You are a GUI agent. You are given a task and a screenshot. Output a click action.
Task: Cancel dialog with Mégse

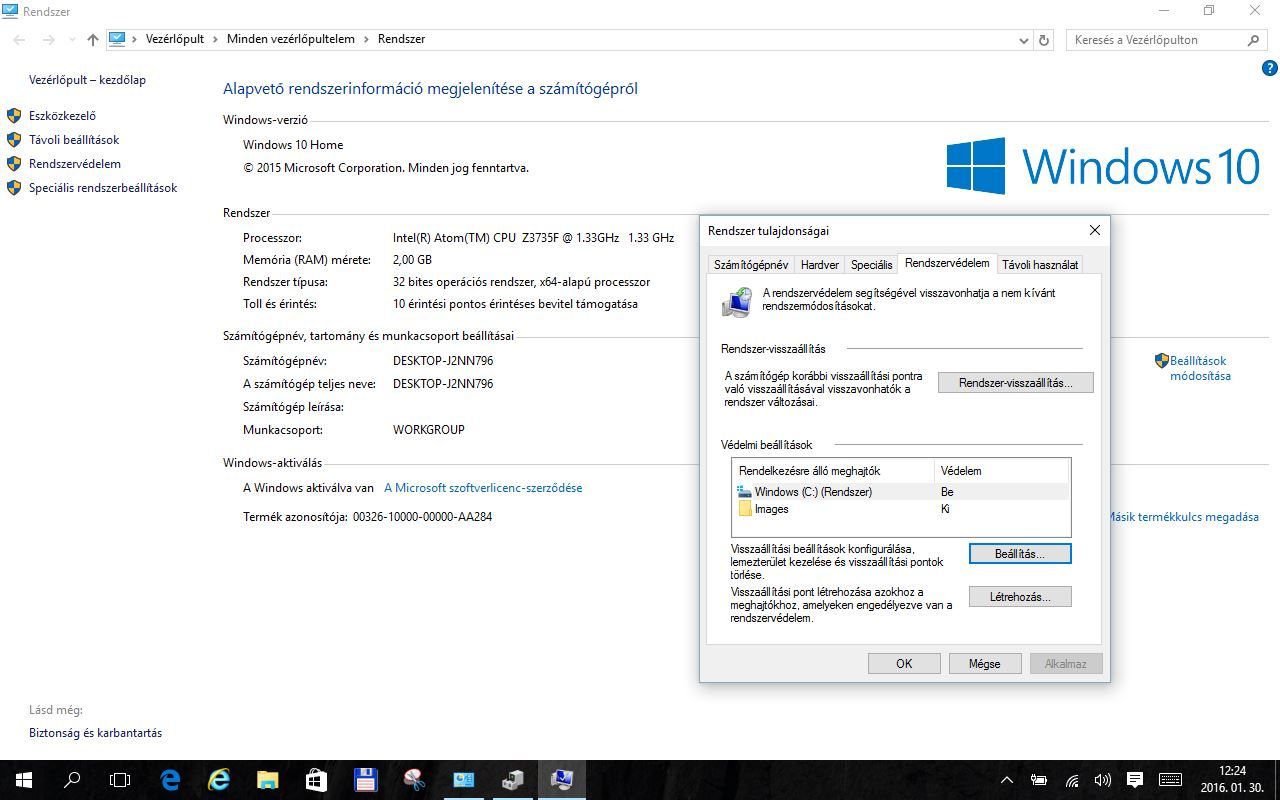pos(985,663)
